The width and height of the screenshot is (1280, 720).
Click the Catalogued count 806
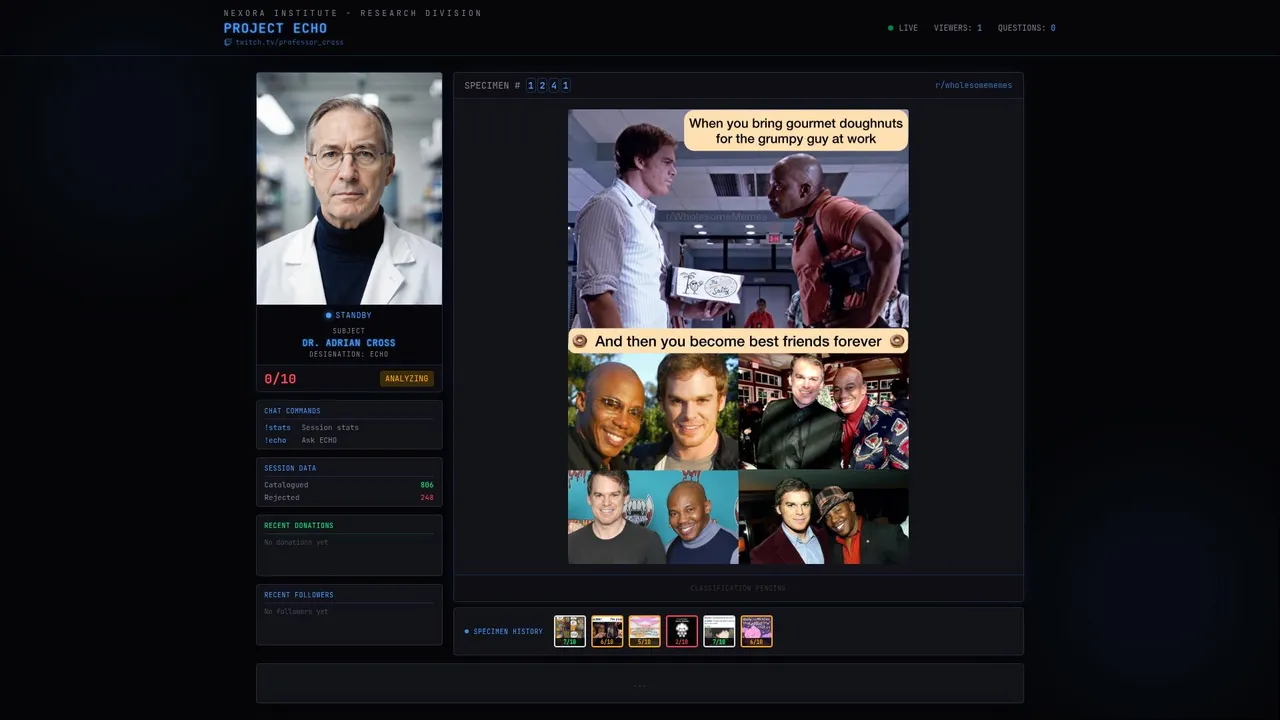tap(427, 485)
